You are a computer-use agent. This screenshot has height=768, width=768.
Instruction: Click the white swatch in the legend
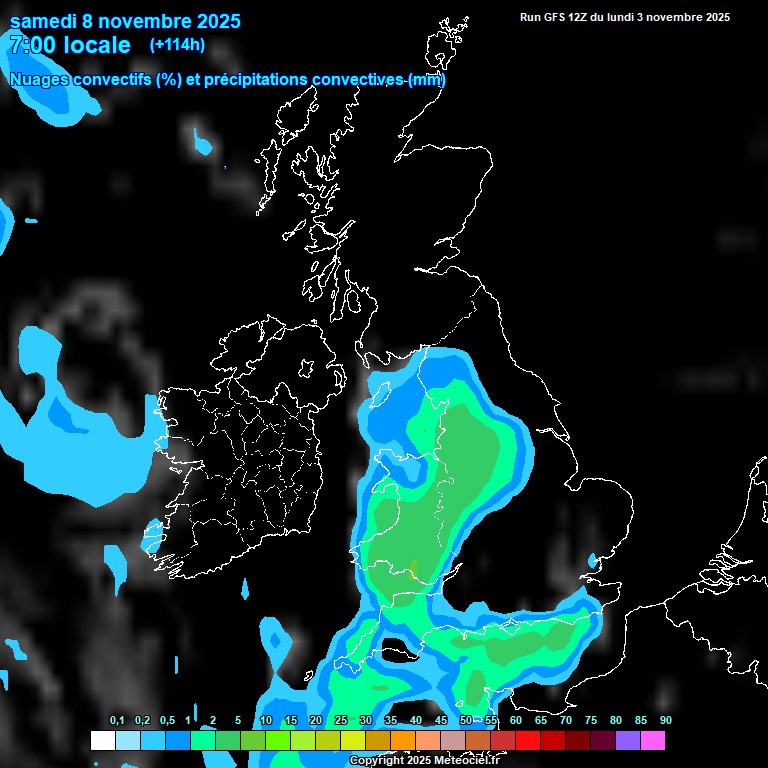point(102,740)
